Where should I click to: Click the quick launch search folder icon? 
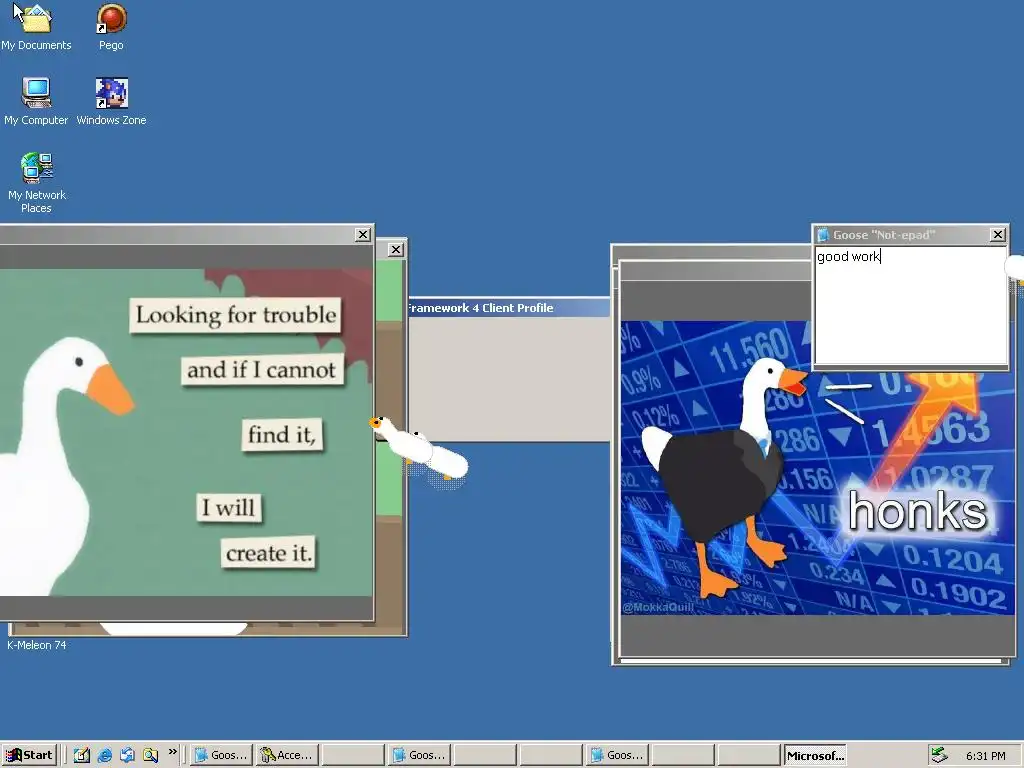coord(150,755)
